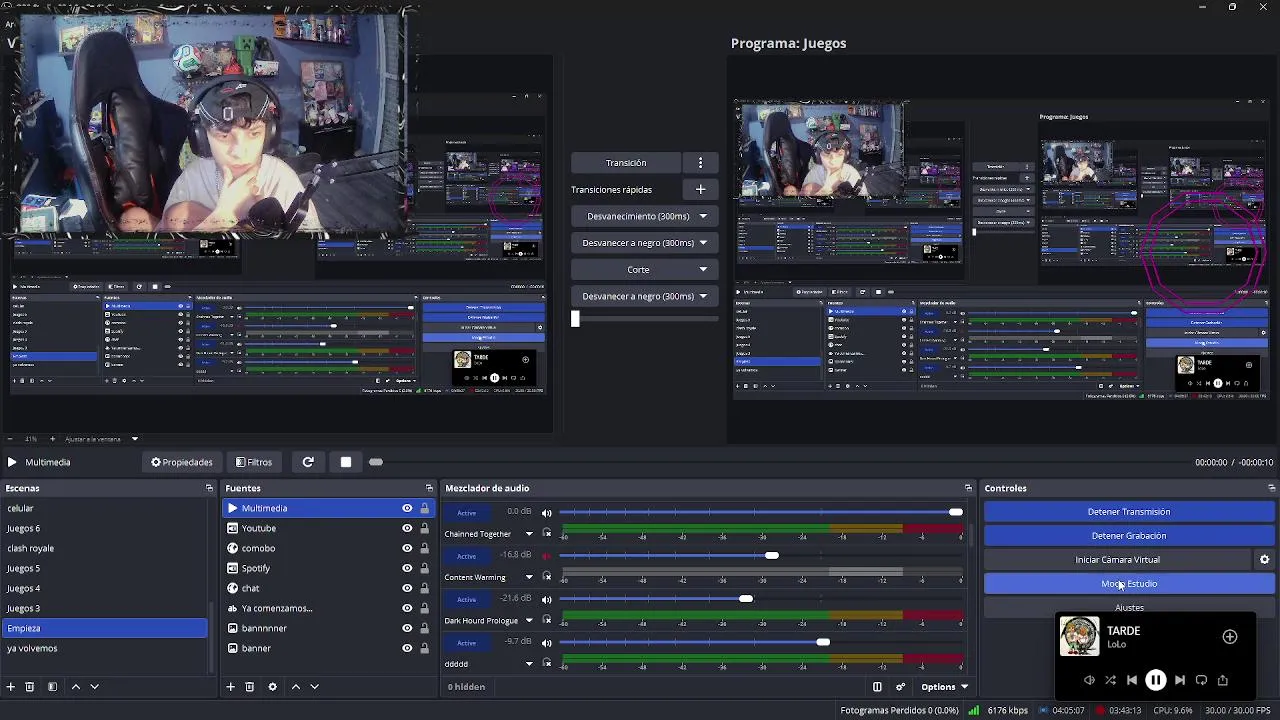Open virtual camera settings gear
The height and width of the screenshot is (720, 1280).
(x=1264, y=560)
